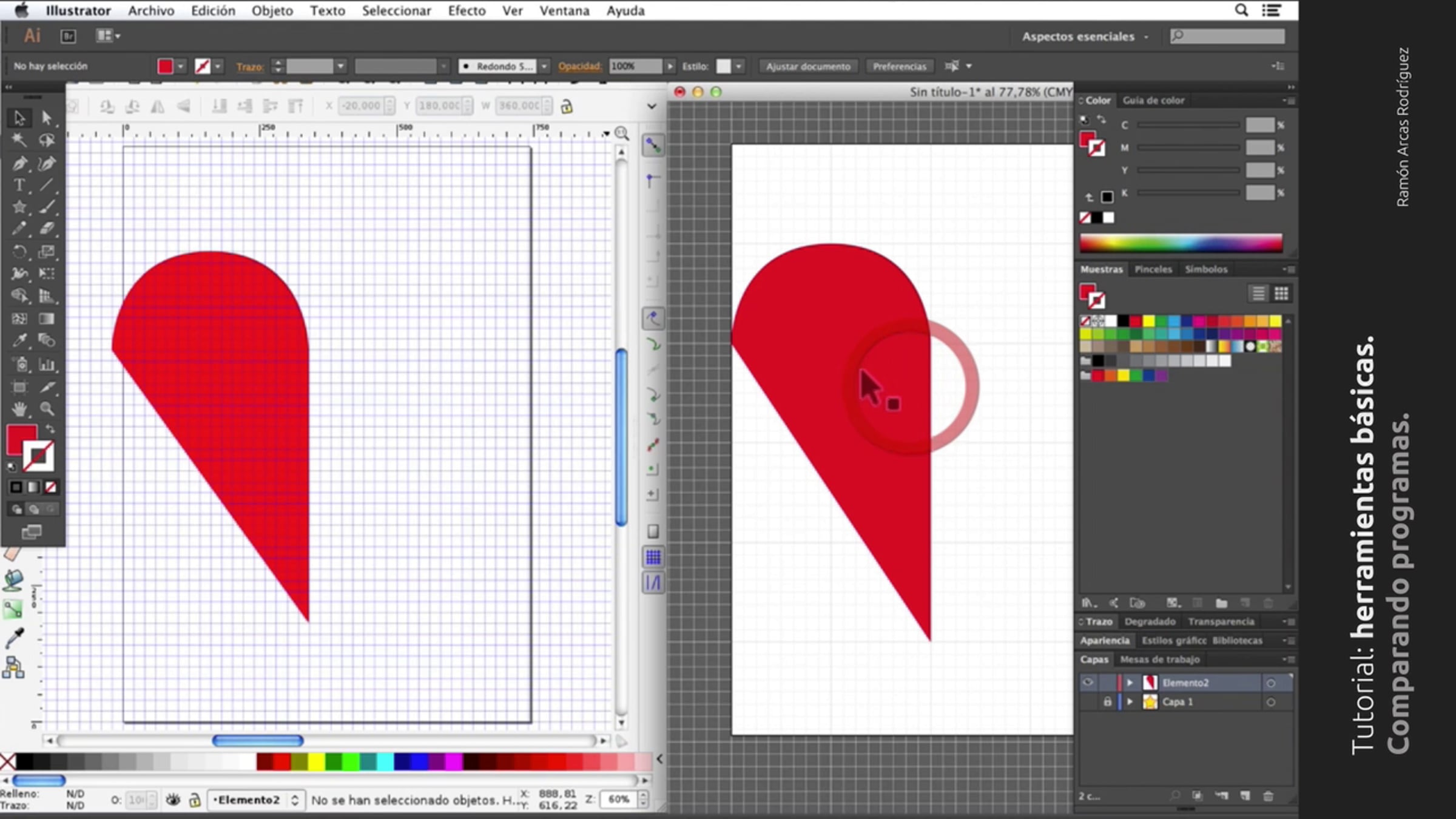Swap fill and stroke arrows icon
Screen dimensions: 1456x819
(x=50, y=429)
